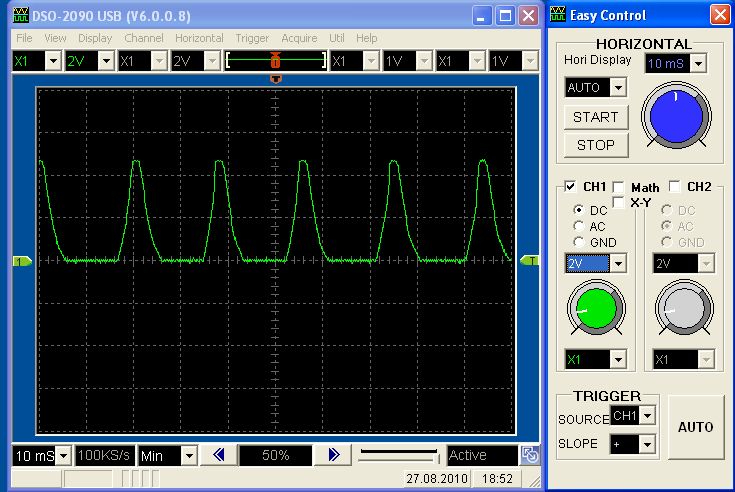Click the orange trigger position marker

click(x=276, y=78)
